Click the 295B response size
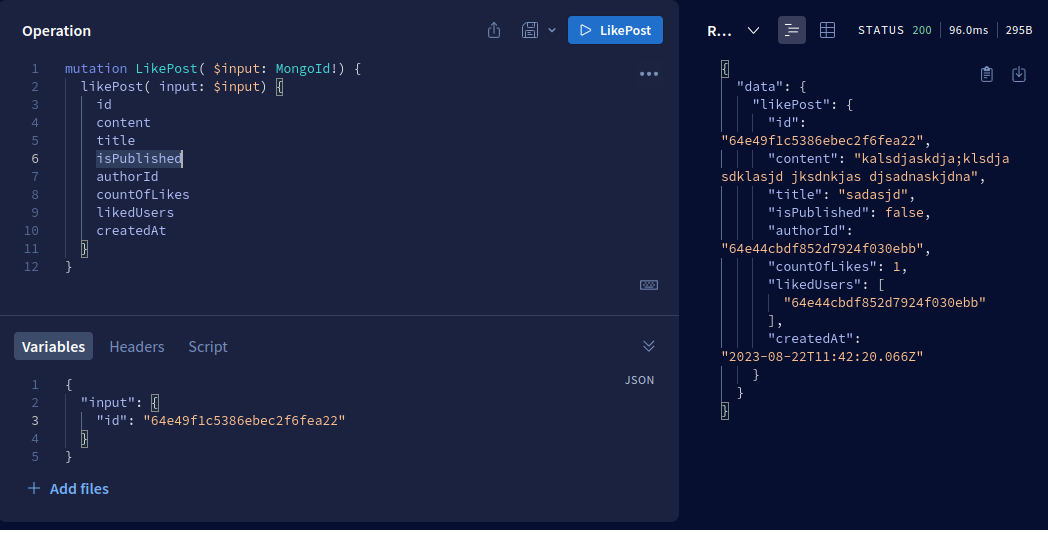The image size is (1048, 533). click(1019, 30)
